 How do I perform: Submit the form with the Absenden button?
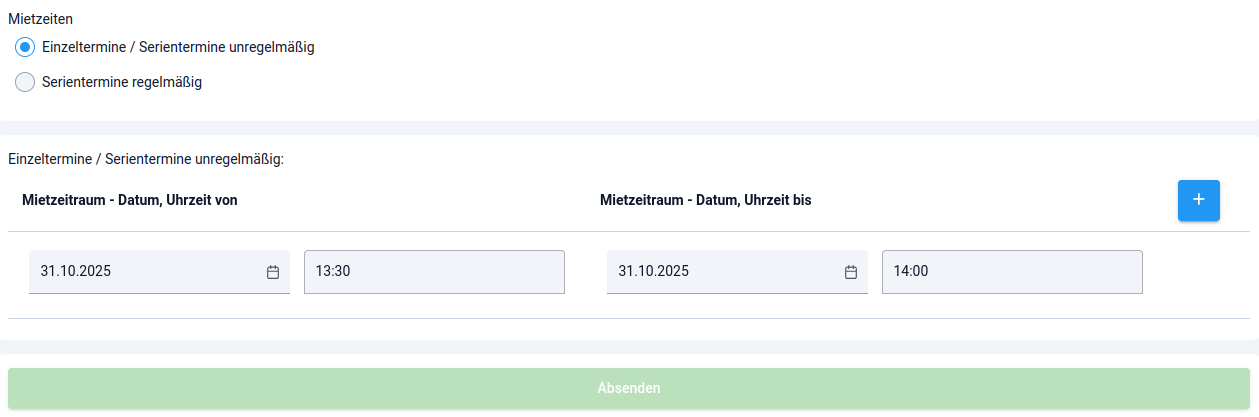coord(629,388)
